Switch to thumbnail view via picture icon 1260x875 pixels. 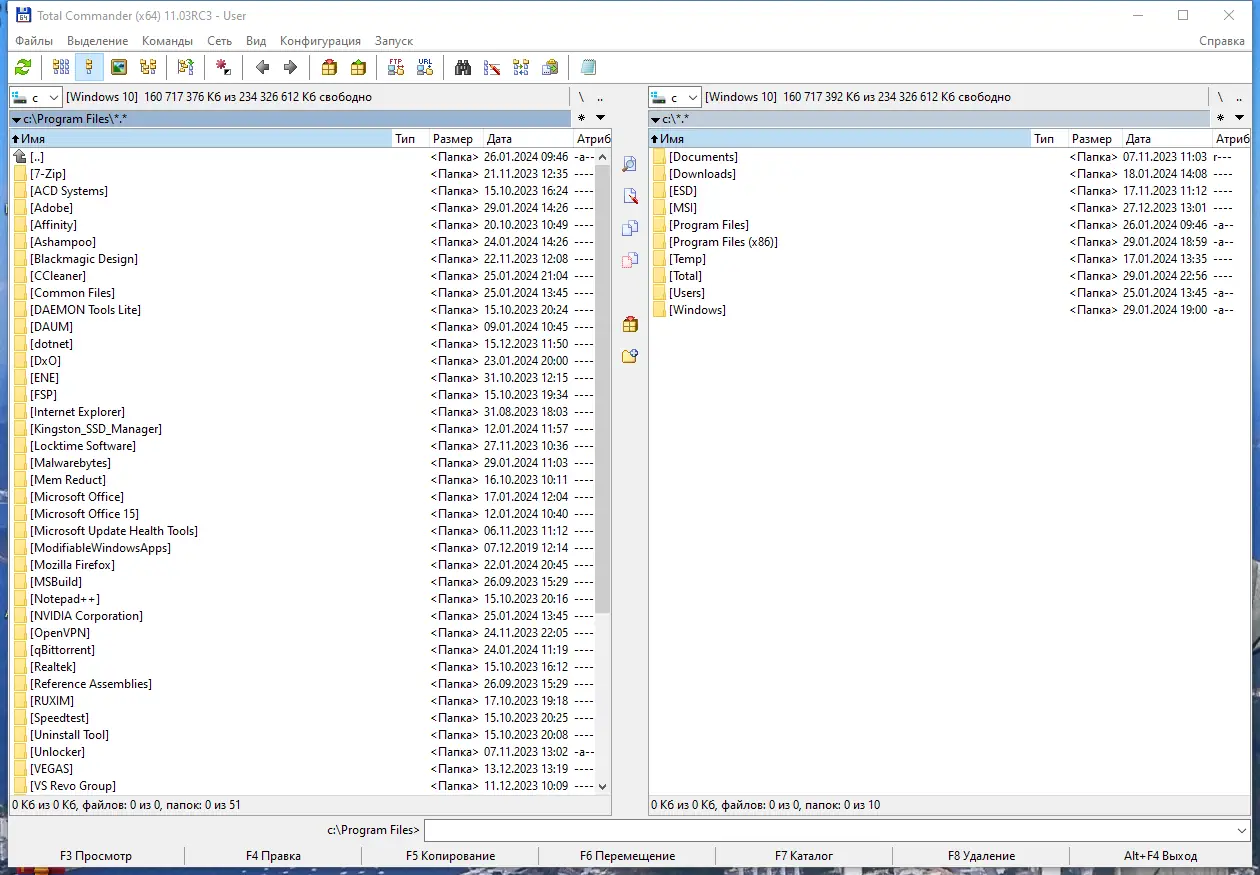[119, 67]
